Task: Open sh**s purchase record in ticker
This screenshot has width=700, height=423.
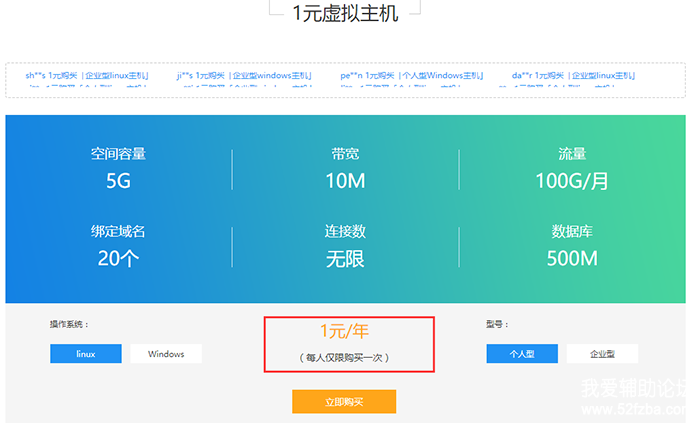Action: tap(87, 75)
